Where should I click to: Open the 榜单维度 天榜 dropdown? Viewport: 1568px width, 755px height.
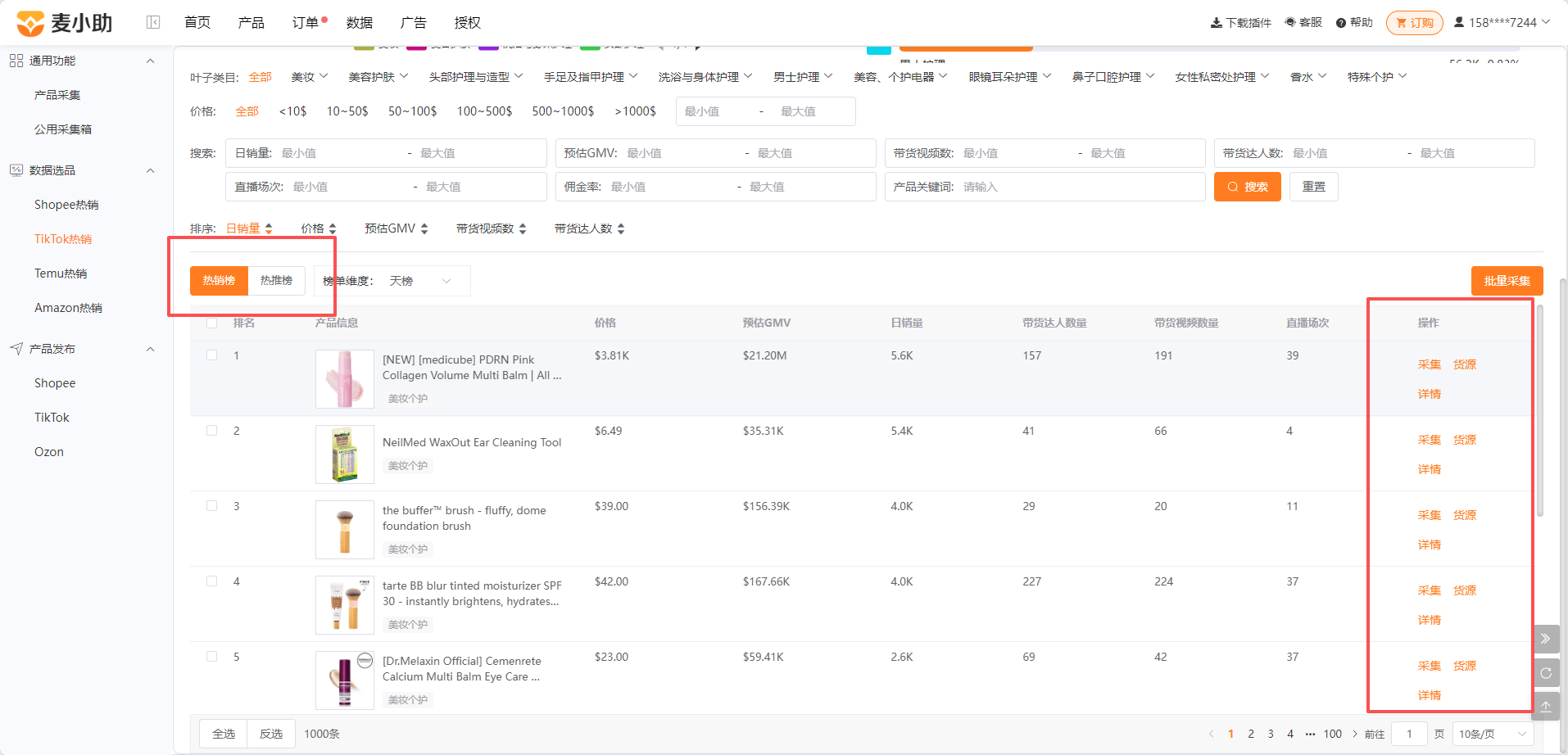(x=422, y=281)
